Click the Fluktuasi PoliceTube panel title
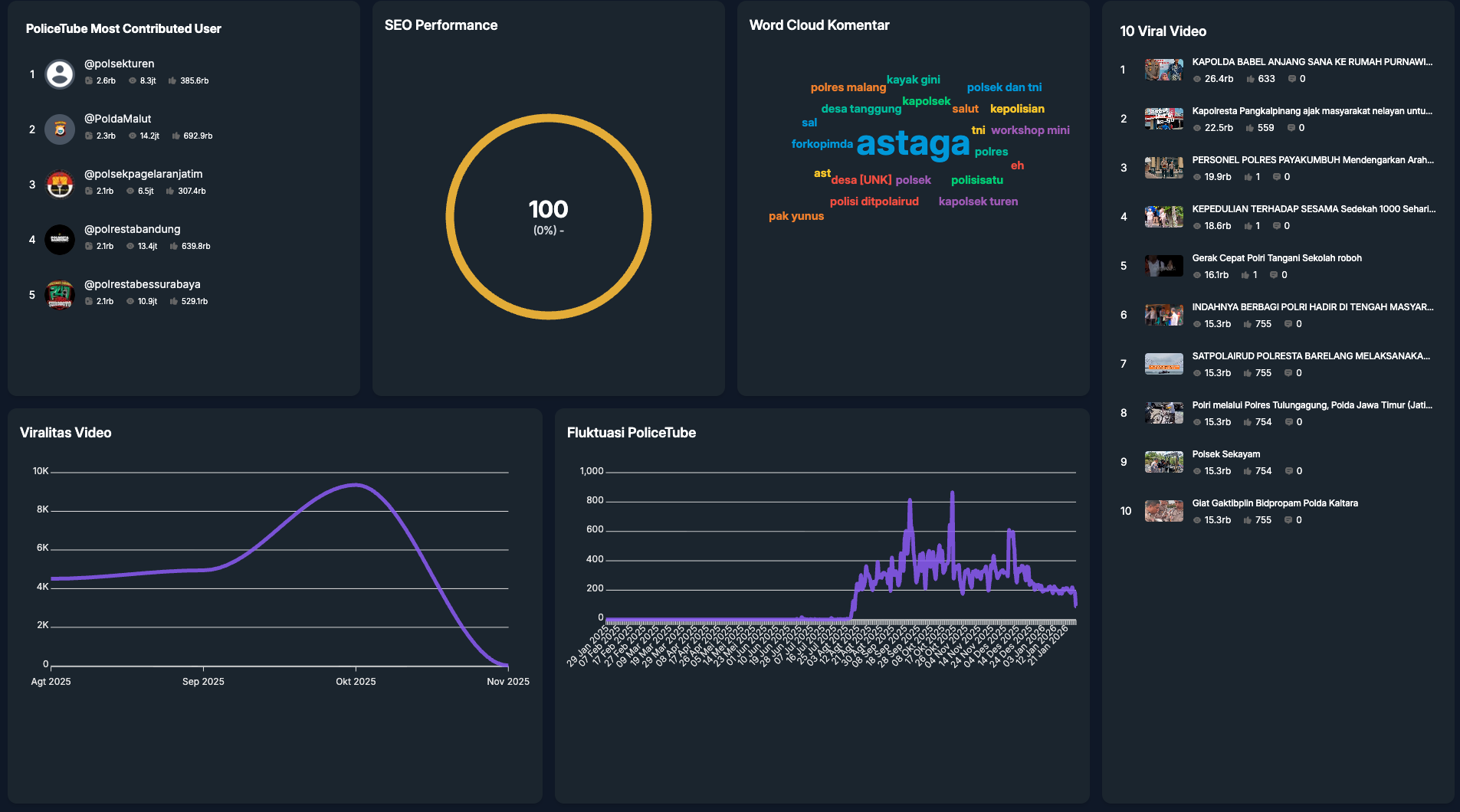 tap(631, 433)
